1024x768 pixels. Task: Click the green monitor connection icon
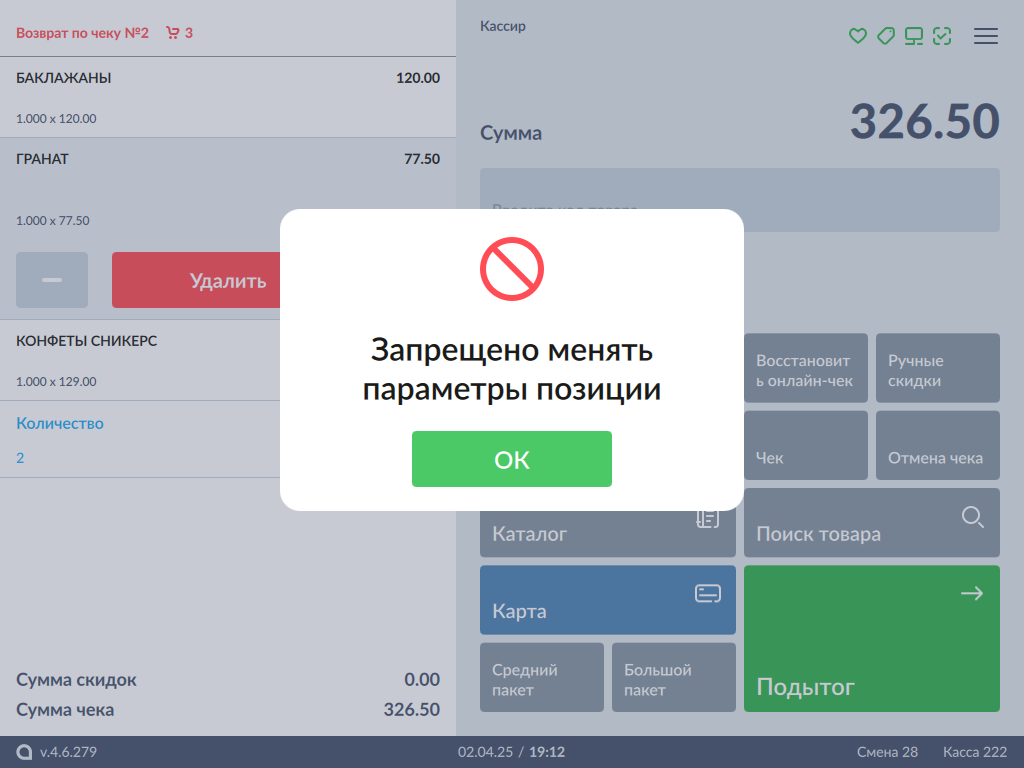click(x=913, y=36)
